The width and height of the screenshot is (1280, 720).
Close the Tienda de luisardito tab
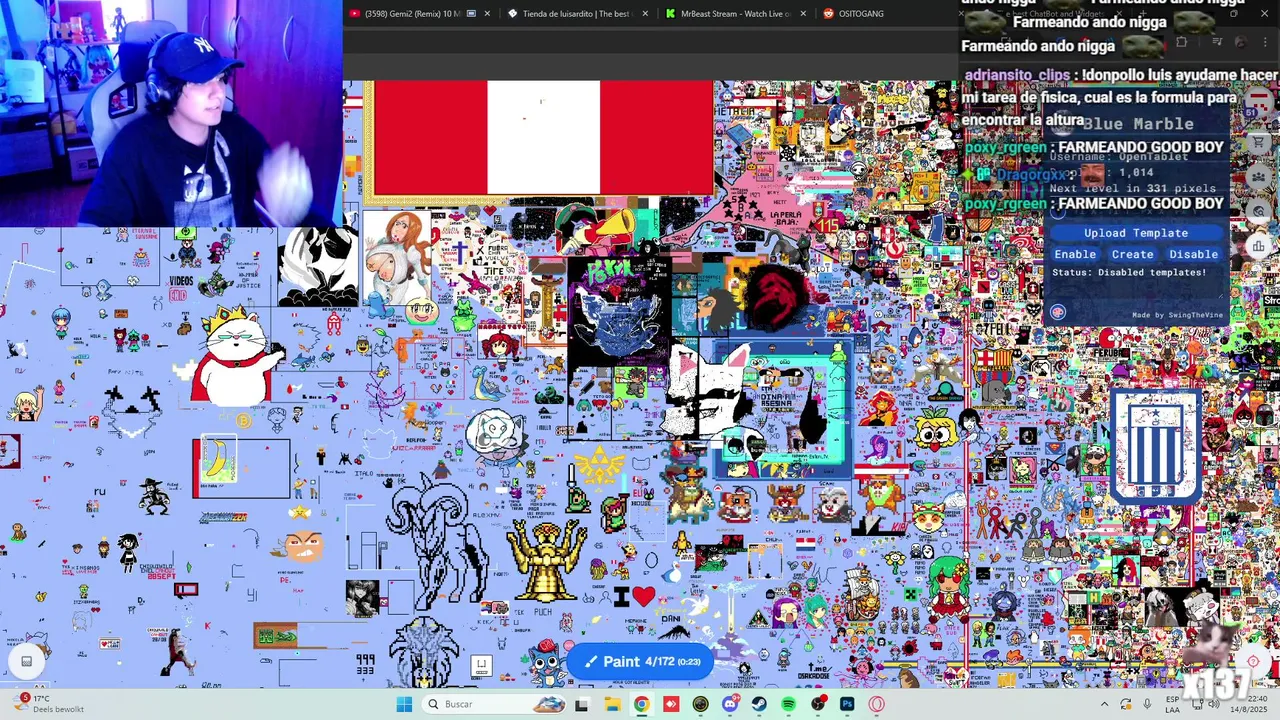(x=645, y=14)
